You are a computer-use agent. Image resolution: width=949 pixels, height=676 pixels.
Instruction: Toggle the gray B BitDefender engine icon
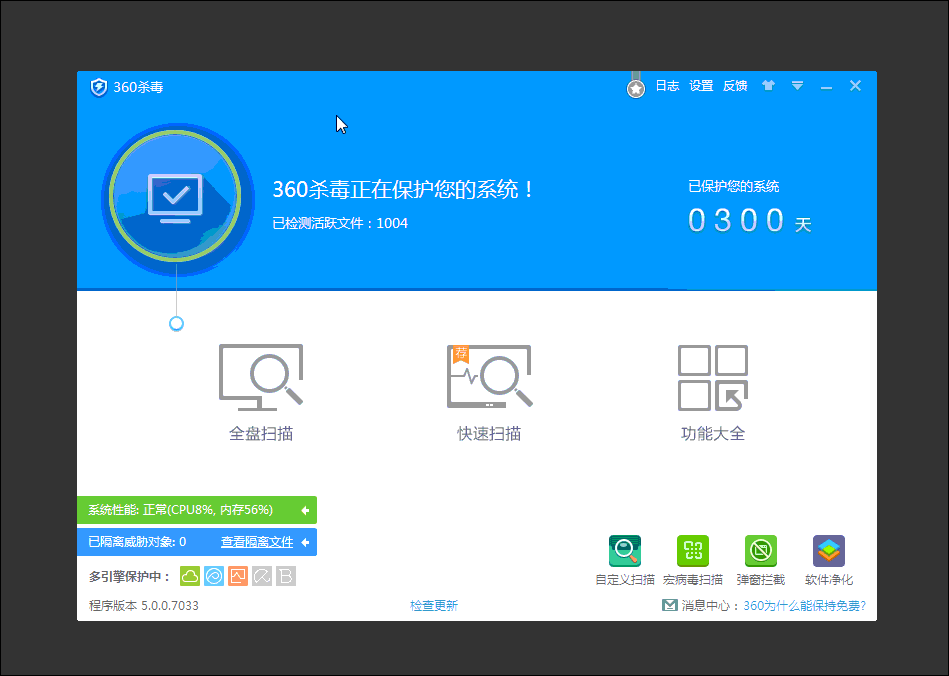286,576
